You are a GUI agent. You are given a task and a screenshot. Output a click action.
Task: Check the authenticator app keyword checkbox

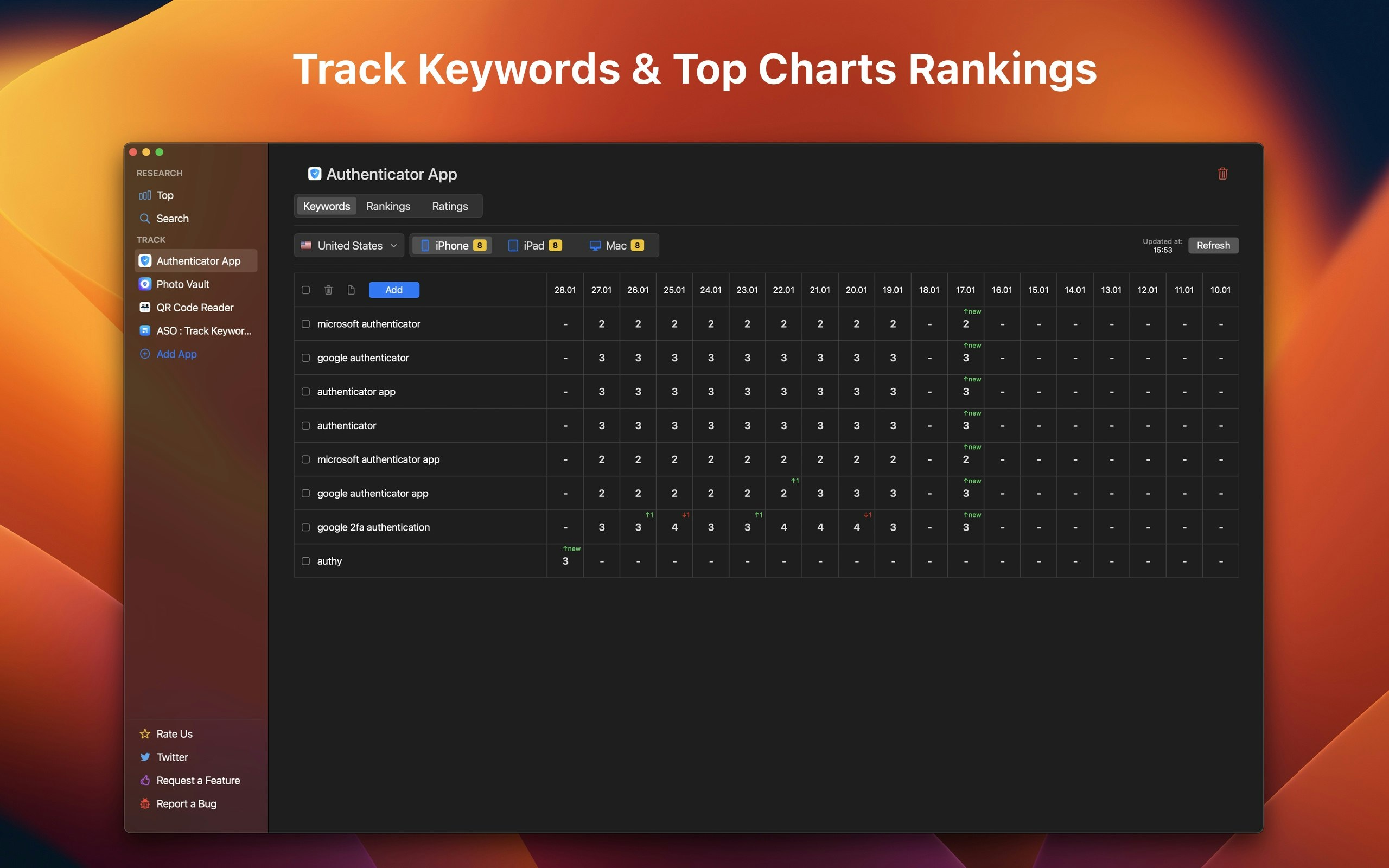tap(306, 392)
